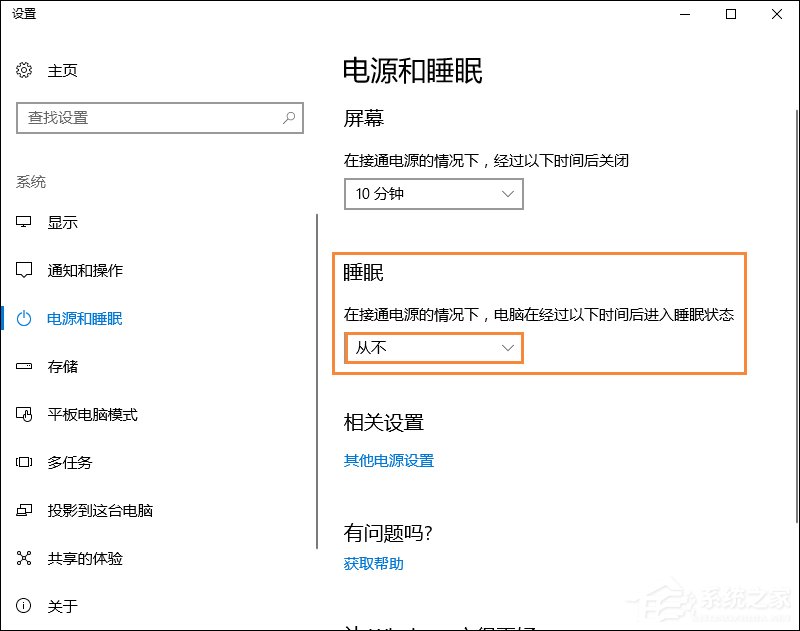Image resolution: width=800 pixels, height=631 pixels.
Task: Click the 获取帮助 help link
Action: tap(374, 563)
